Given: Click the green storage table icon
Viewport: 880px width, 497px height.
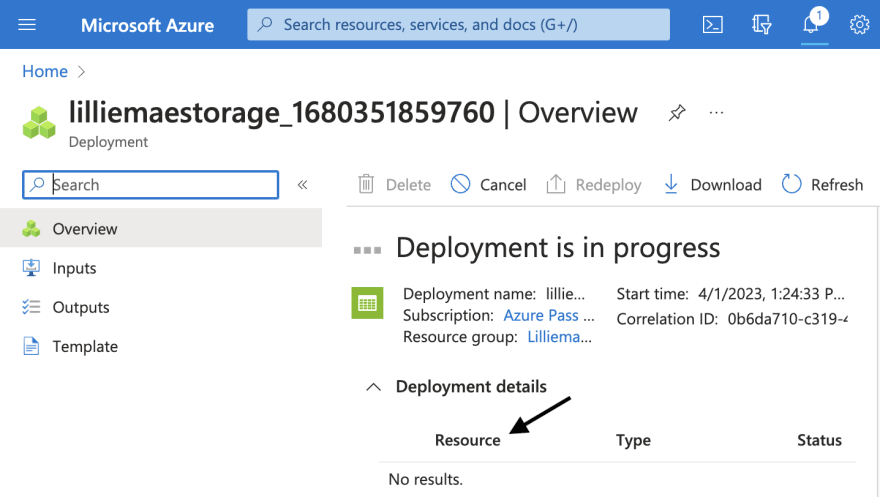Looking at the screenshot, I should [367, 303].
